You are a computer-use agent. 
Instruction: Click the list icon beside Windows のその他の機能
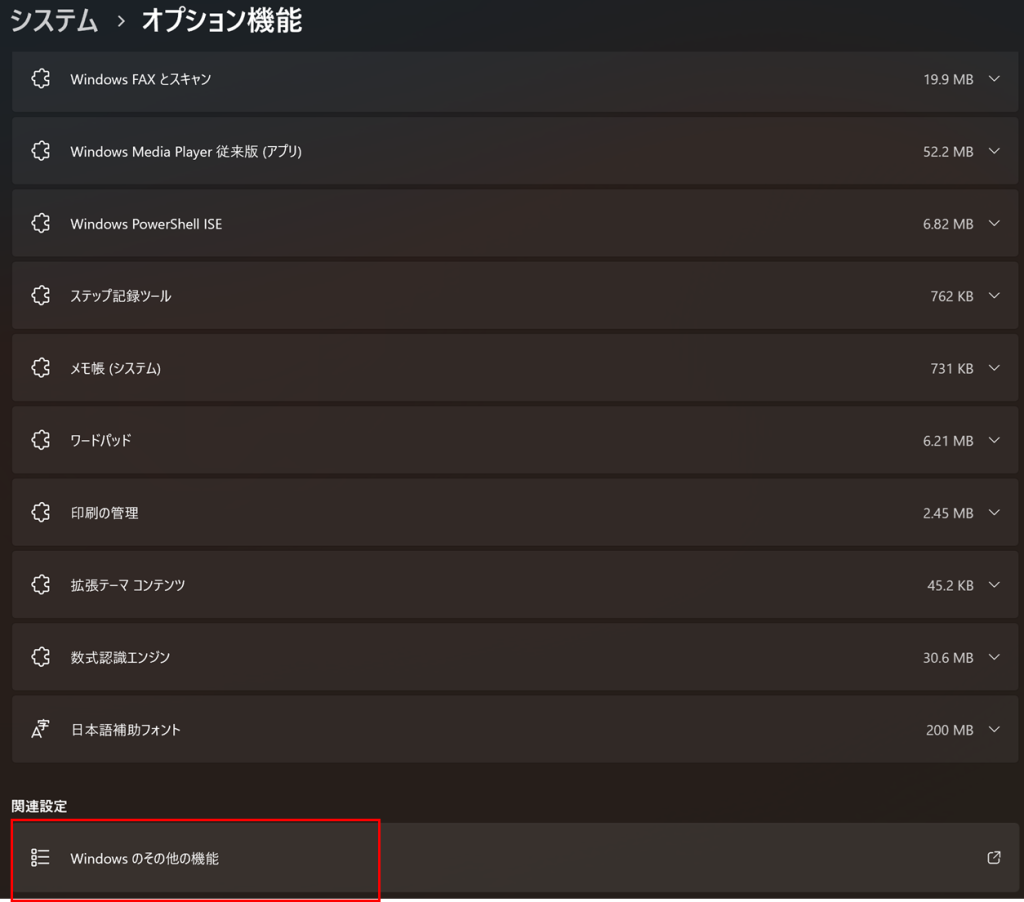tap(40, 858)
